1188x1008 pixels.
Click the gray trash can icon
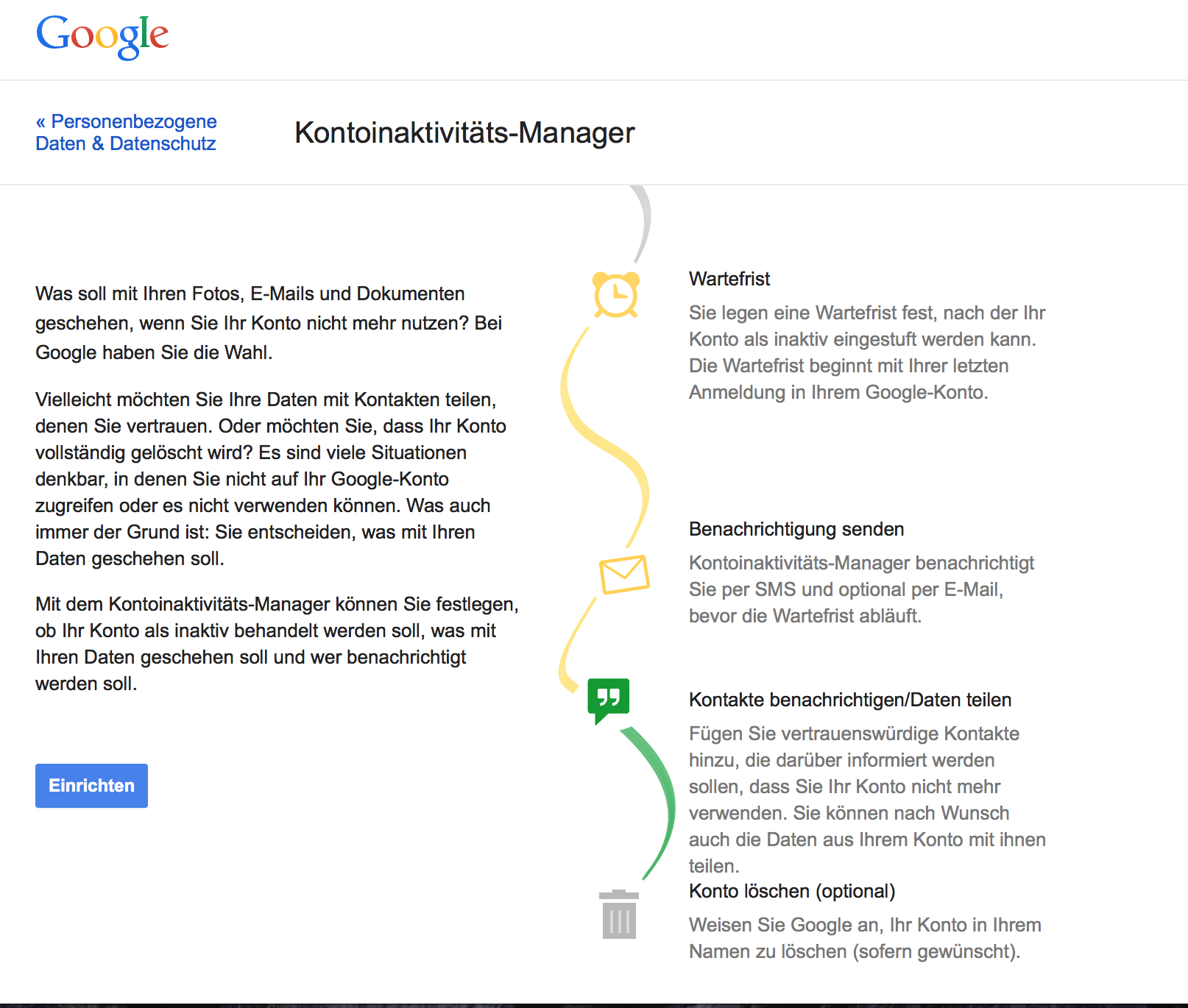tap(619, 915)
